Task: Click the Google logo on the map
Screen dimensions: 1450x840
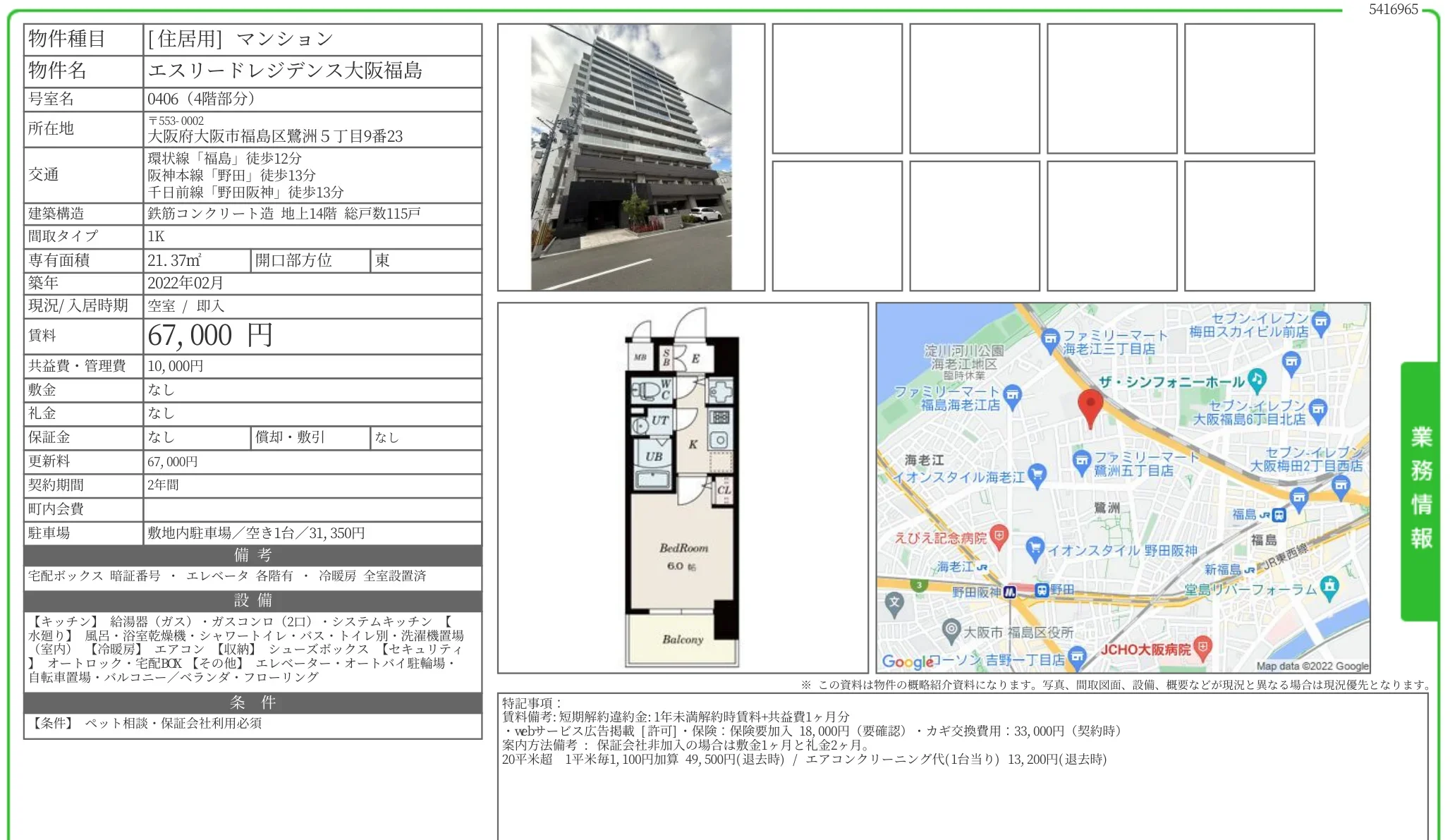Action: click(x=907, y=662)
